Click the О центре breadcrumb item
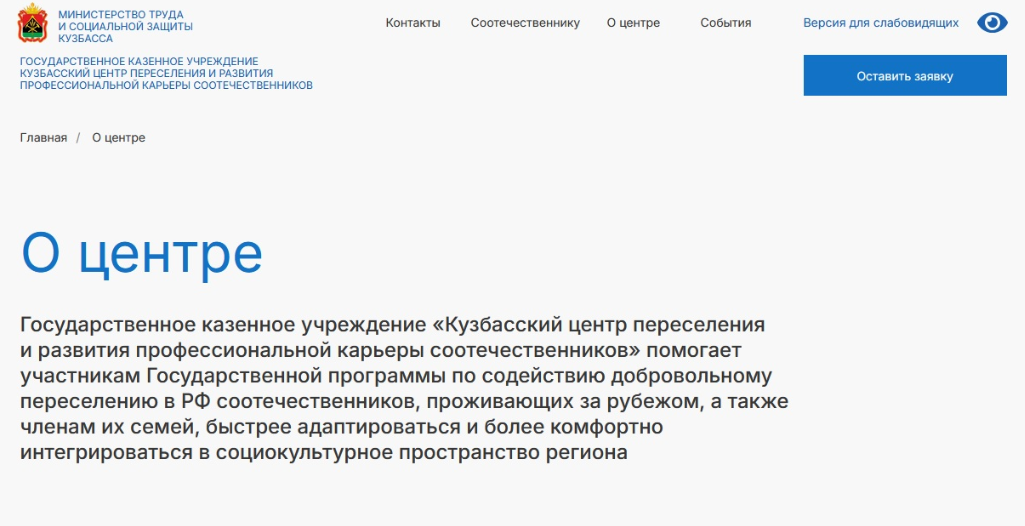 coord(118,138)
